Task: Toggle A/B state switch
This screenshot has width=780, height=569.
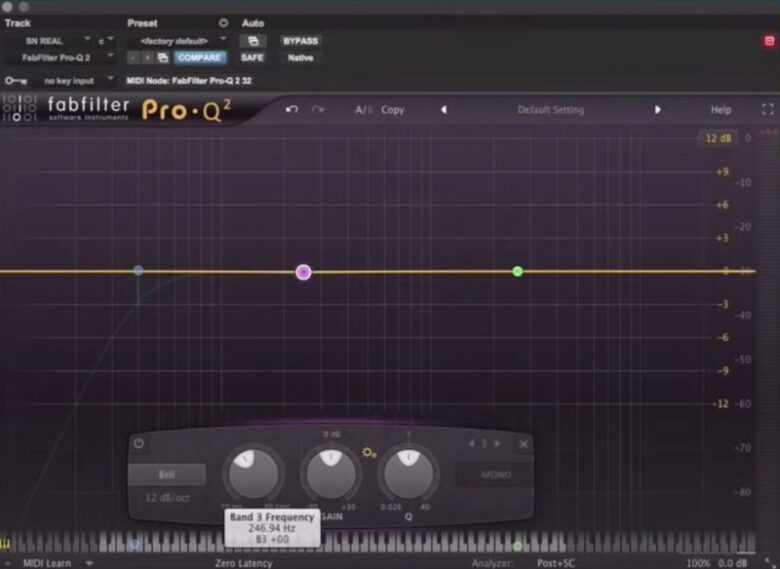Action: 364,110
